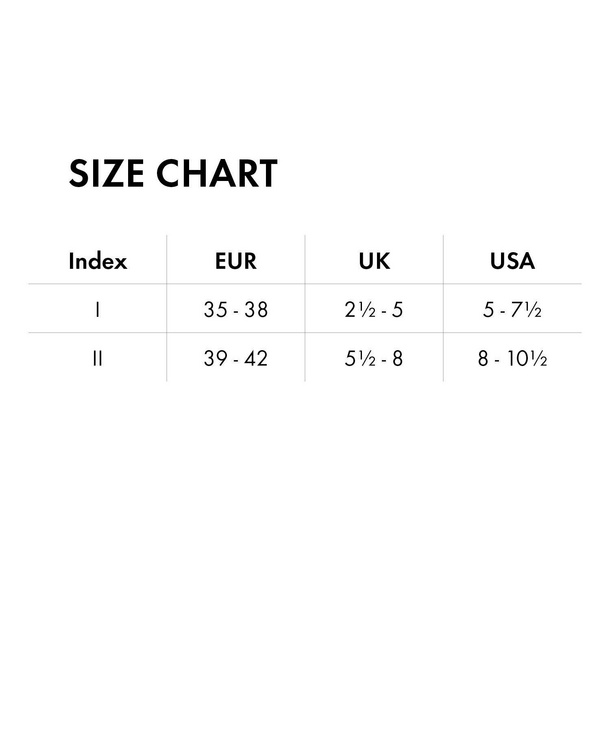Click the USA 5 - 7½ cell
Image resolution: width=610 pixels, height=732 pixels.
tap(512, 310)
